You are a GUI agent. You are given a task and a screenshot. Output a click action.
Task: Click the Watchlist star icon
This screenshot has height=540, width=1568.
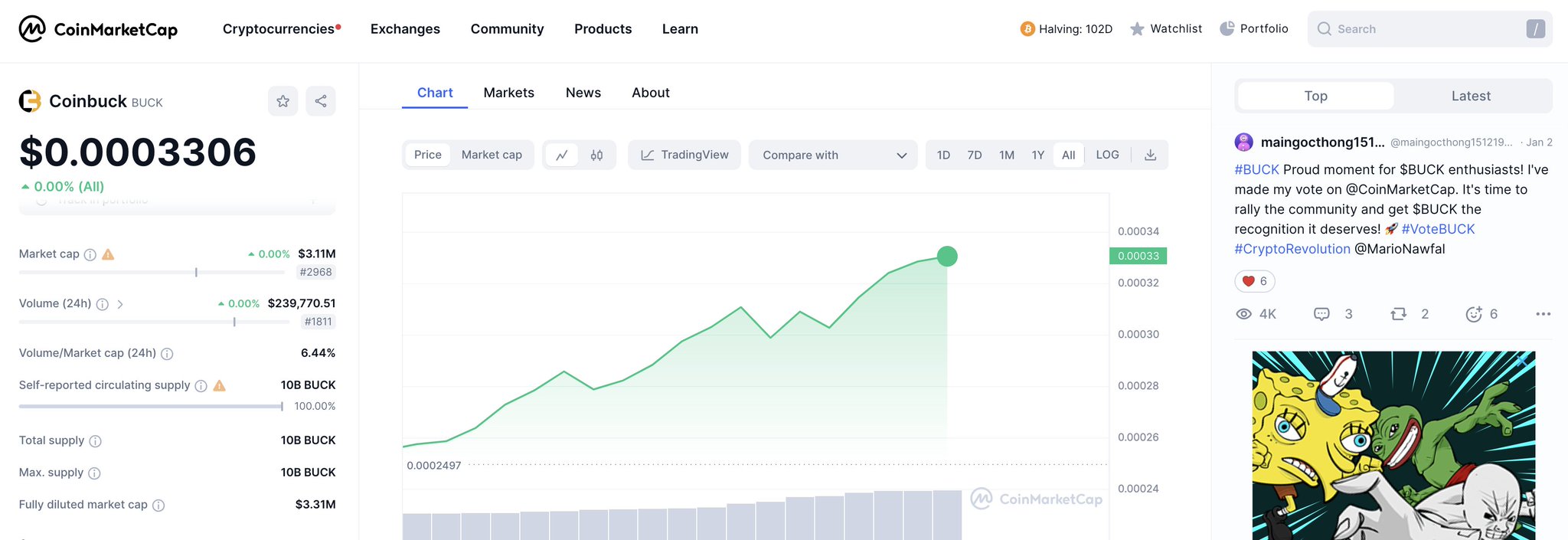1137,29
